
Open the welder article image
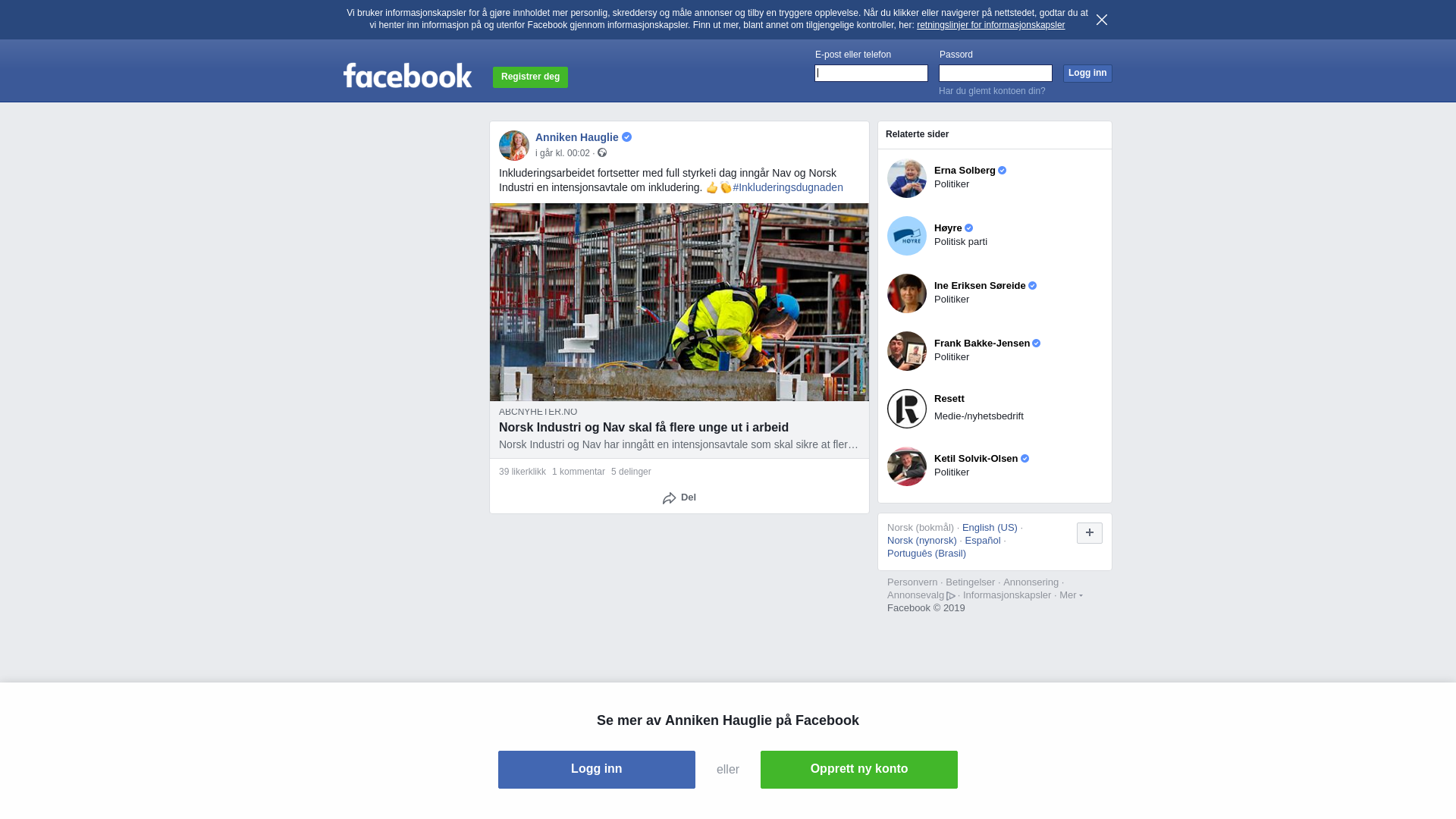679,302
